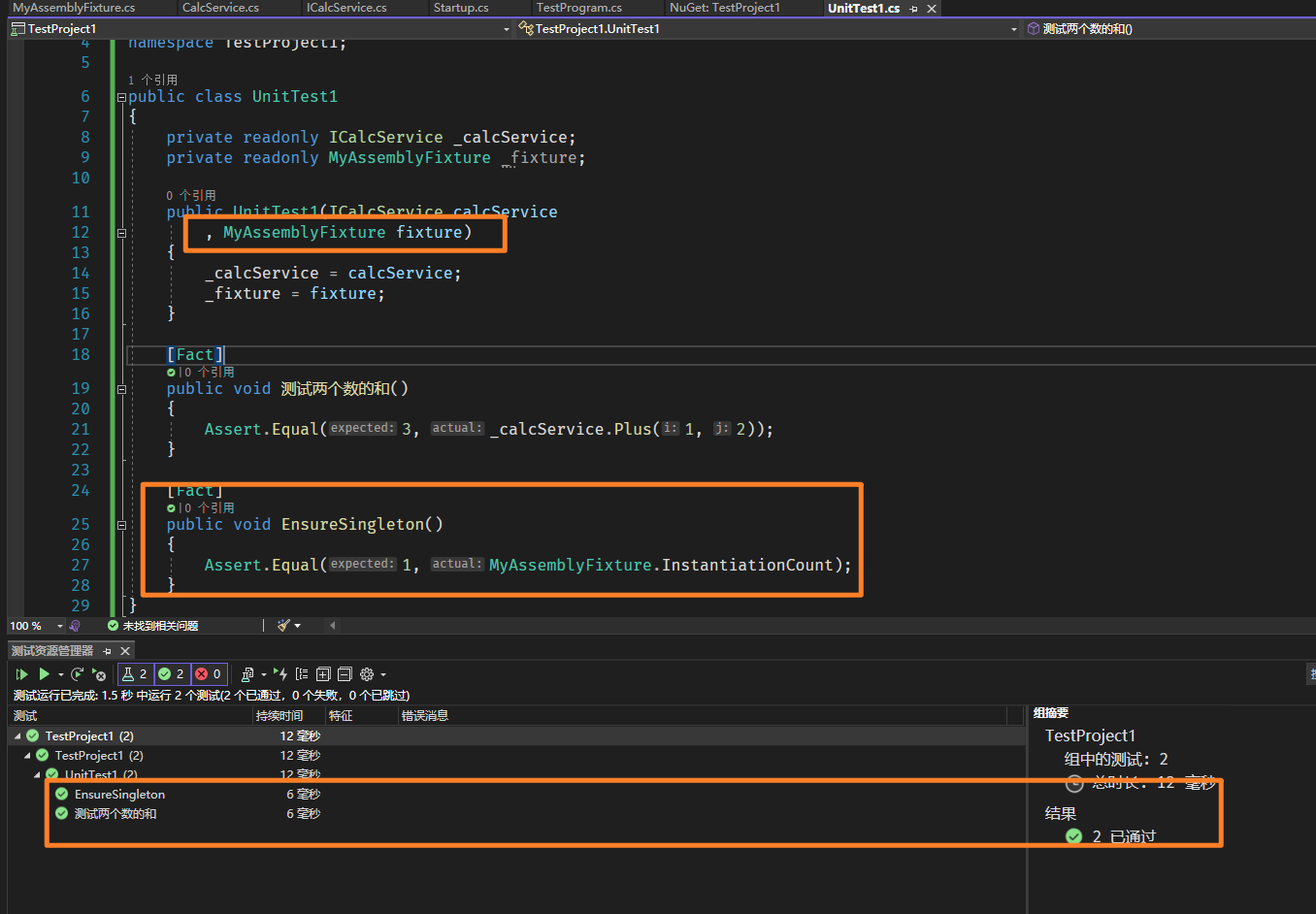Click Run All Tests in View icon

pyautogui.click(x=21, y=674)
